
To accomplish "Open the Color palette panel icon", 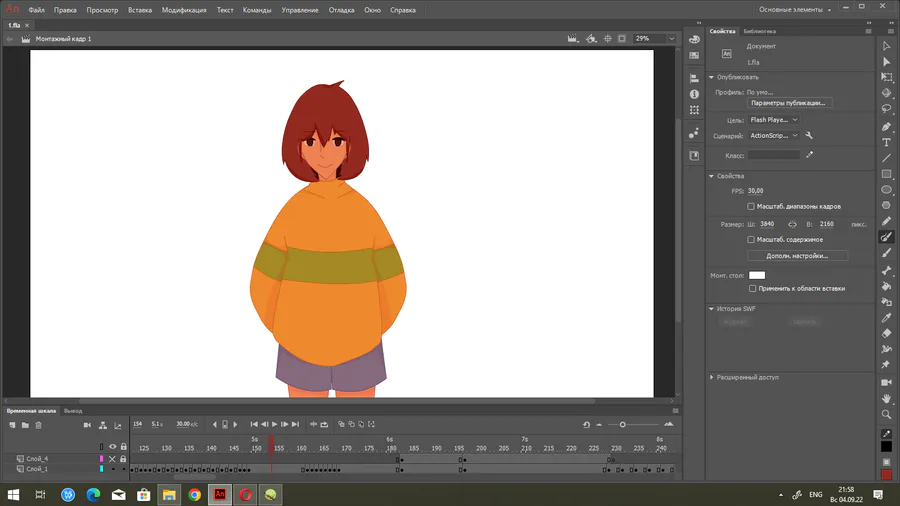I will click(x=694, y=40).
